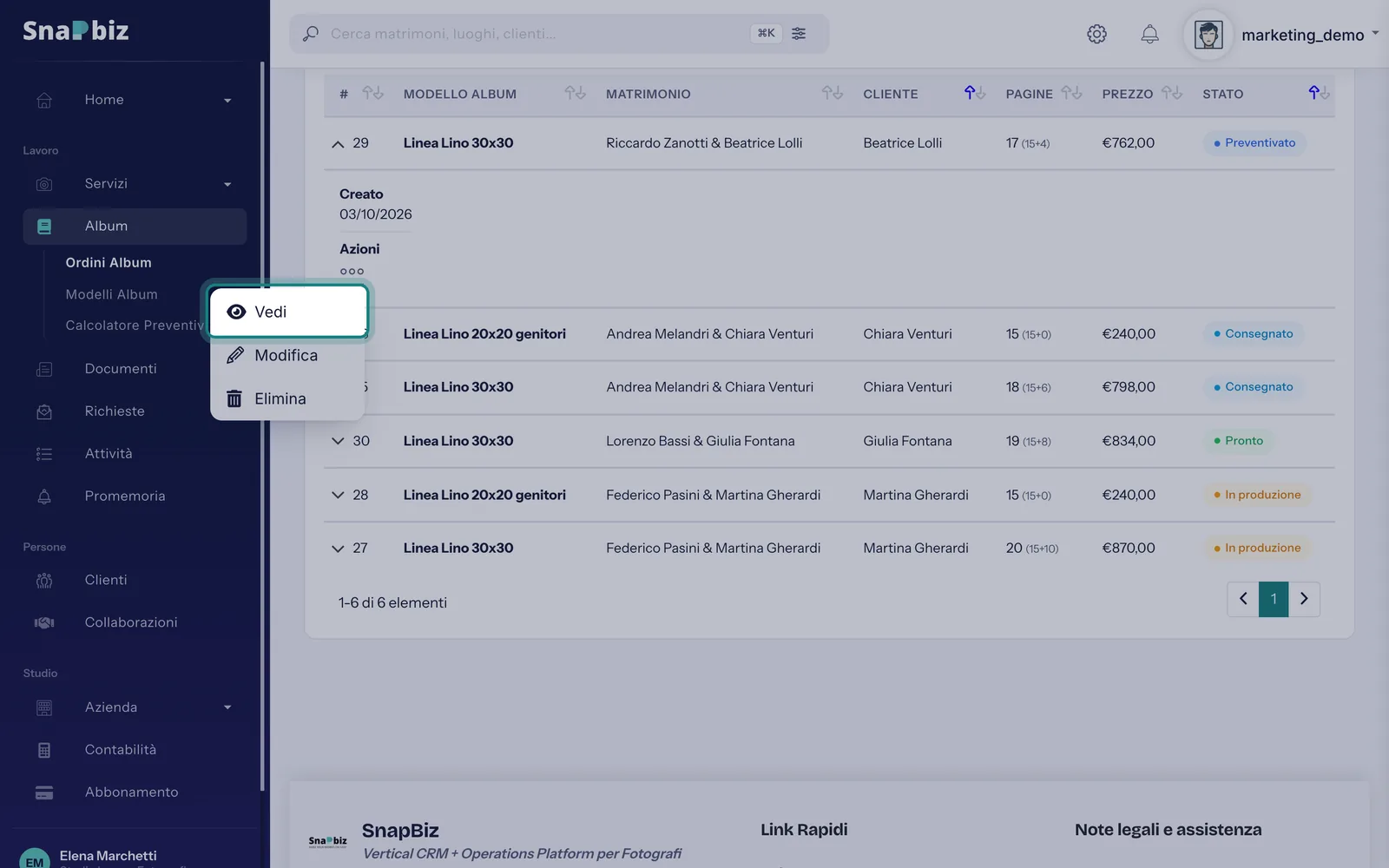The height and width of the screenshot is (868, 1389).
Task: Choose Vedi in context menu
Action: (288, 312)
